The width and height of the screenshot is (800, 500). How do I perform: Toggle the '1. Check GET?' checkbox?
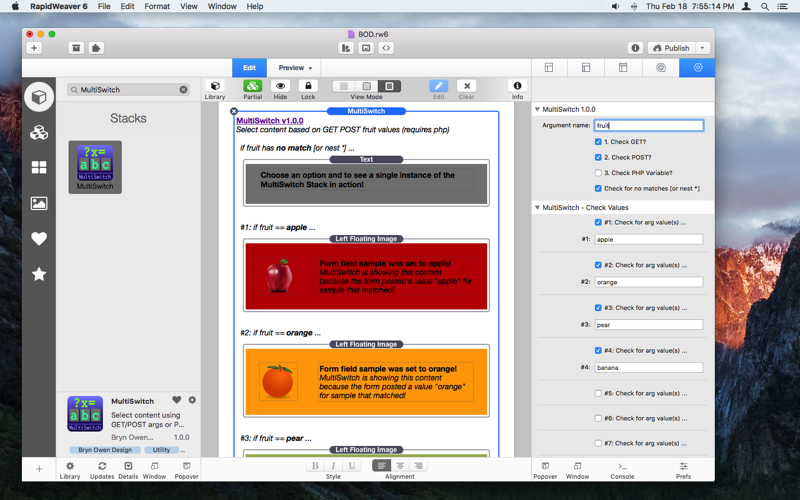(x=598, y=142)
